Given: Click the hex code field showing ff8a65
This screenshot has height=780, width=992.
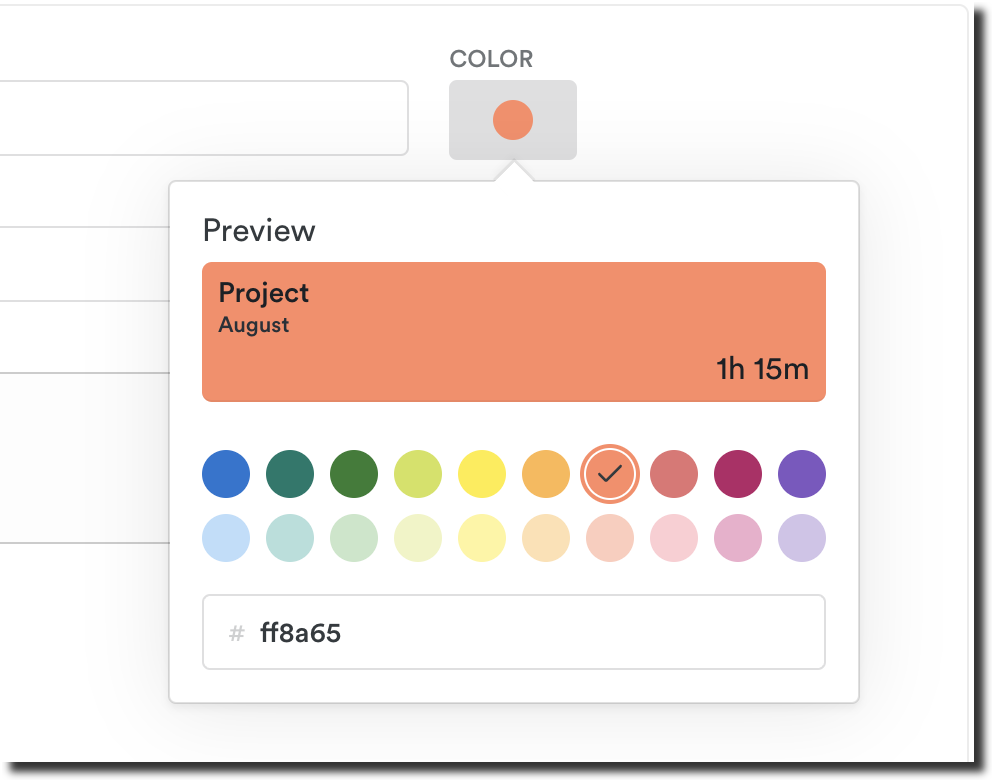Looking at the screenshot, I should pyautogui.click(x=513, y=632).
